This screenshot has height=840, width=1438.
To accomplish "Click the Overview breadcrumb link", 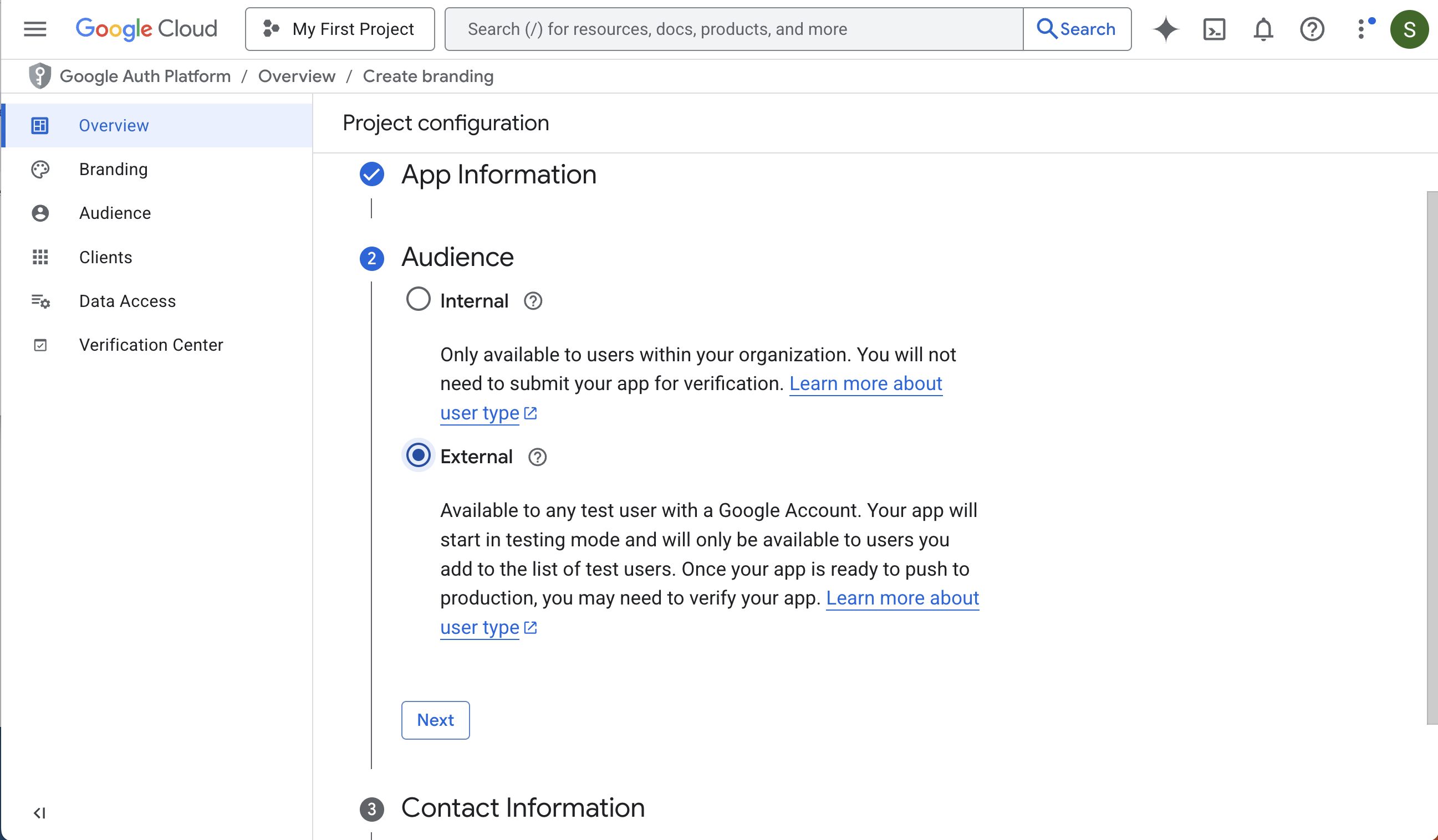I will pyautogui.click(x=296, y=76).
